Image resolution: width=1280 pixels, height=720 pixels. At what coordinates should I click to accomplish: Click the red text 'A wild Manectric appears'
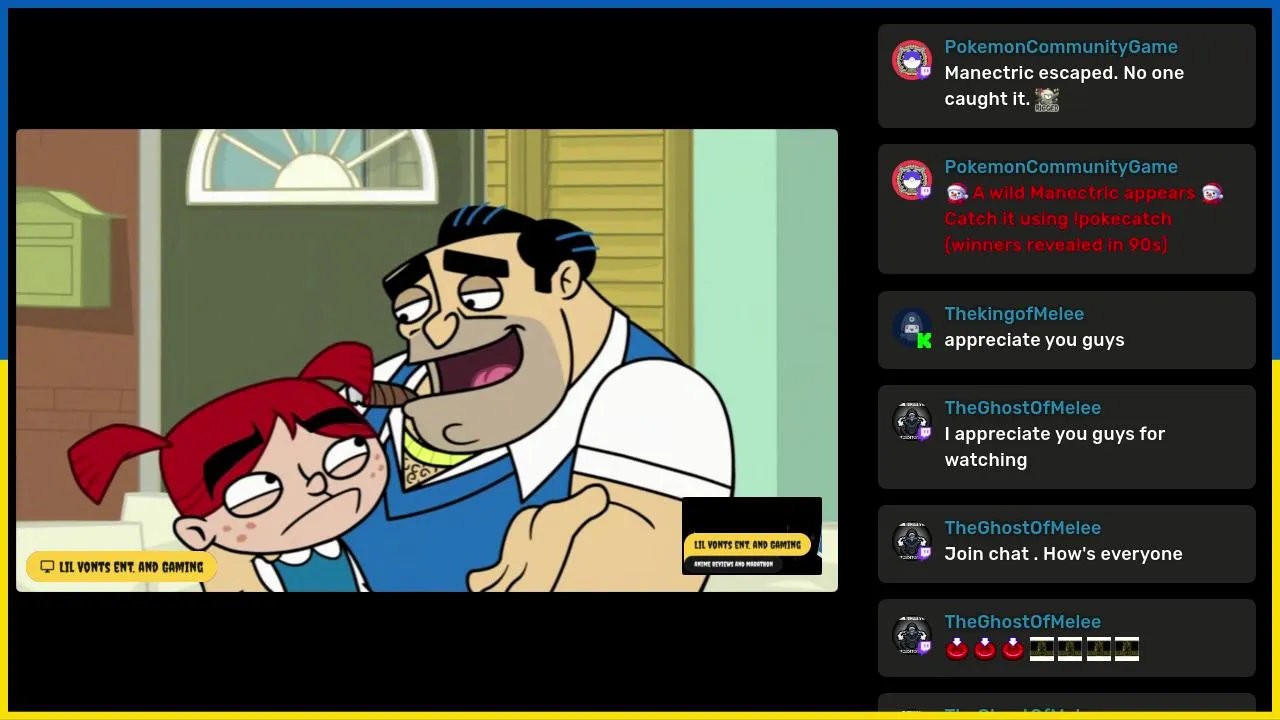[x=1084, y=193]
